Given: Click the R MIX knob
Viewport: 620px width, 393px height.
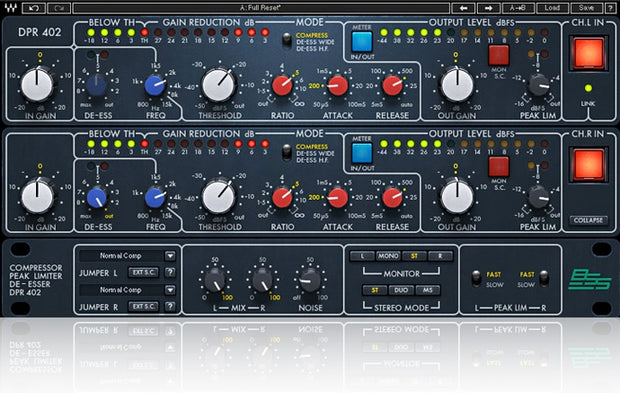Looking at the screenshot, I should coord(263,280).
